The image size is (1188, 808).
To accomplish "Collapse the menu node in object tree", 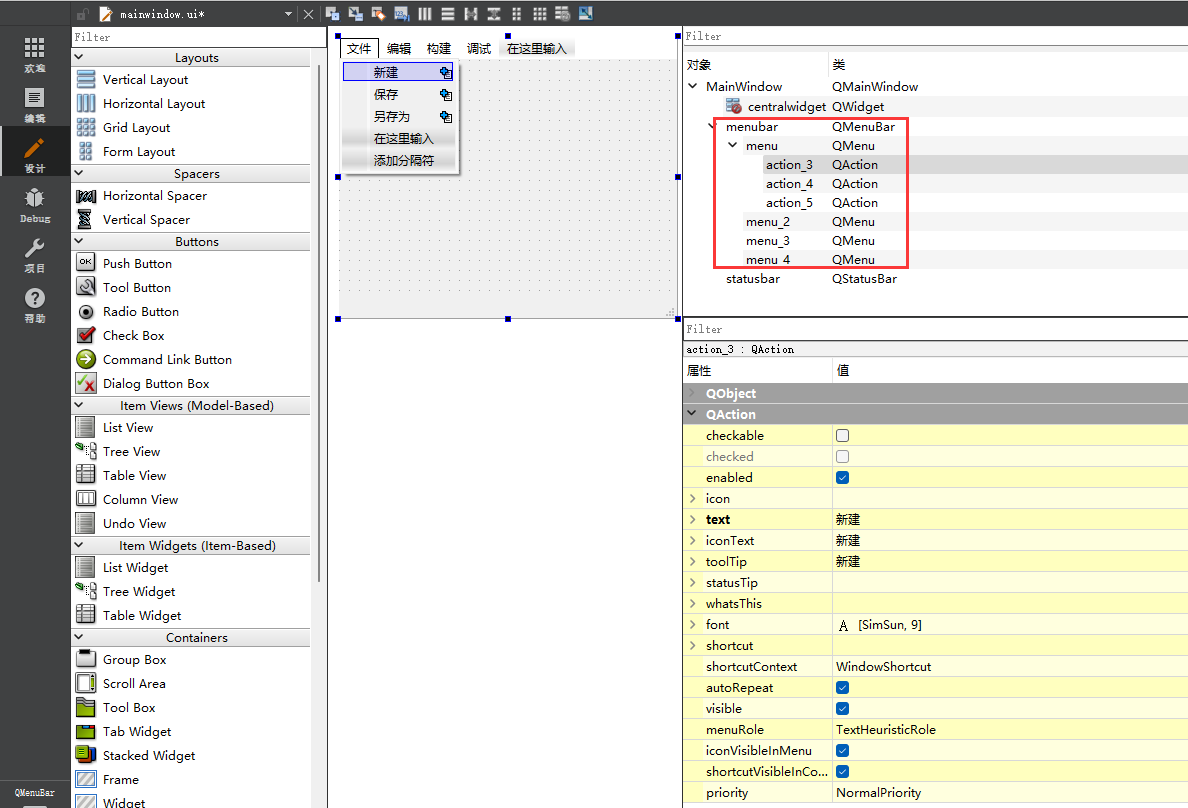I will click(x=732, y=145).
